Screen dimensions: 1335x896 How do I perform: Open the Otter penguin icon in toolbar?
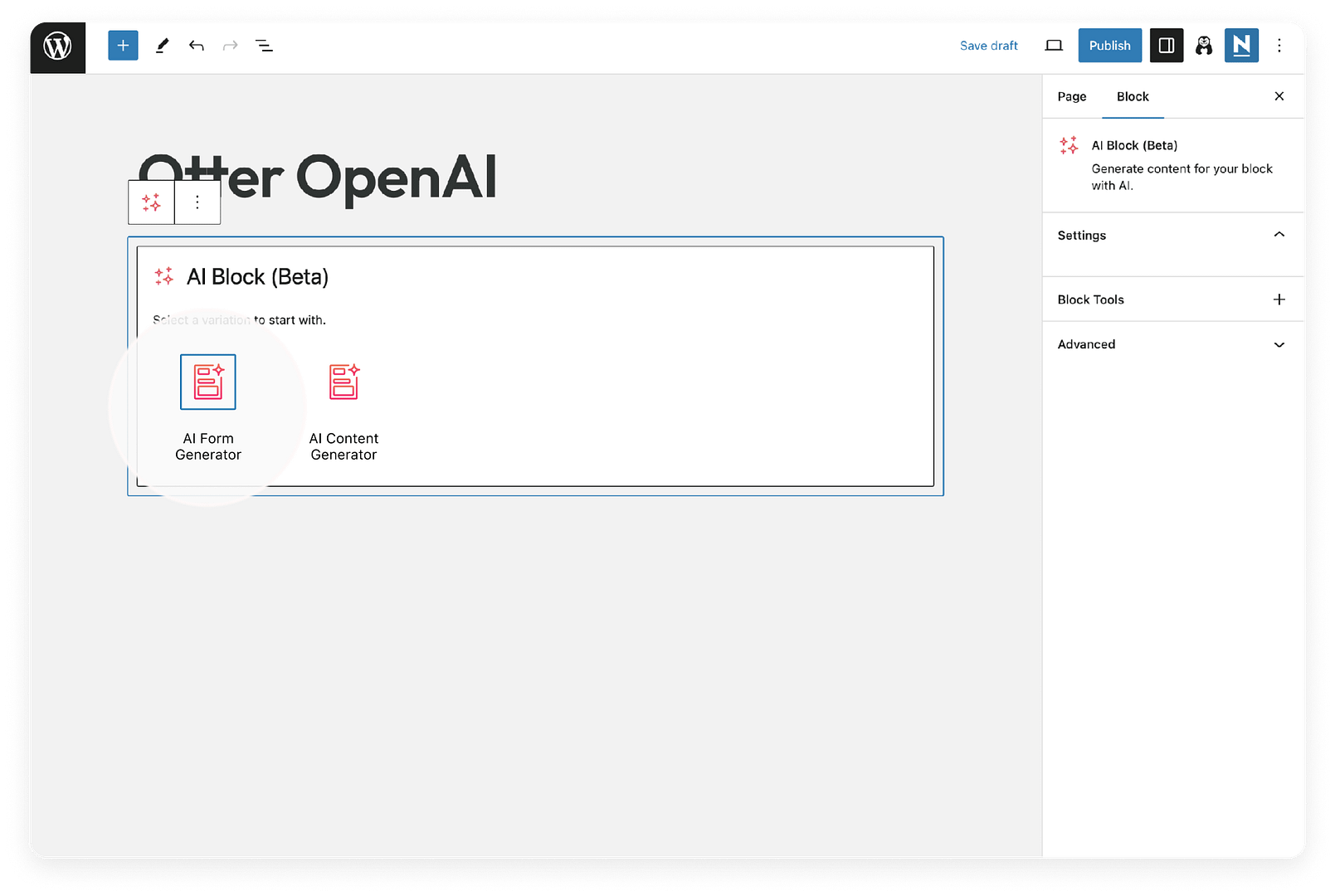click(x=1203, y=46)
